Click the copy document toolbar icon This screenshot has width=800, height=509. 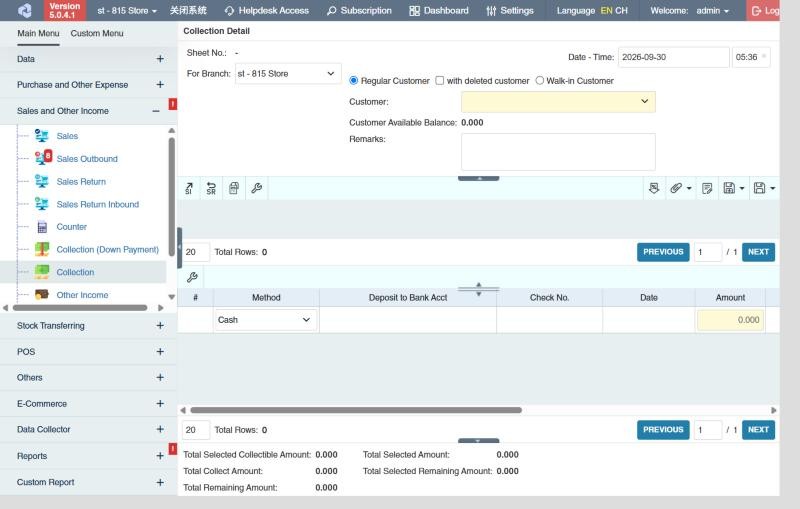[234, 188]
